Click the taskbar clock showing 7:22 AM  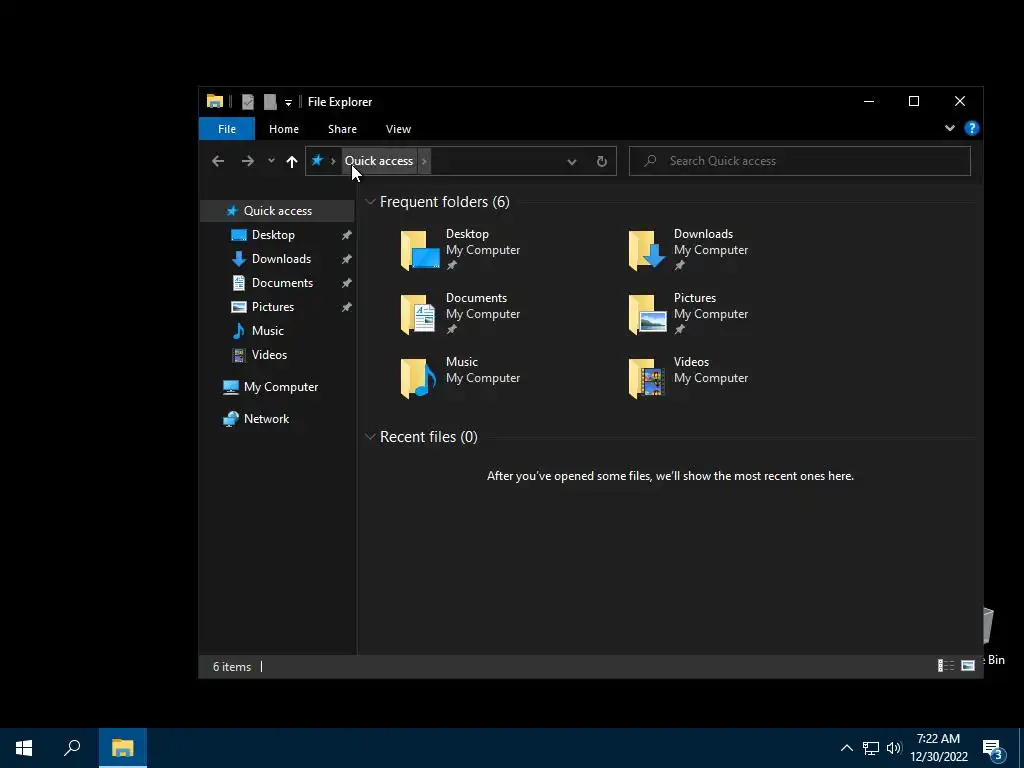click(938, 748)
